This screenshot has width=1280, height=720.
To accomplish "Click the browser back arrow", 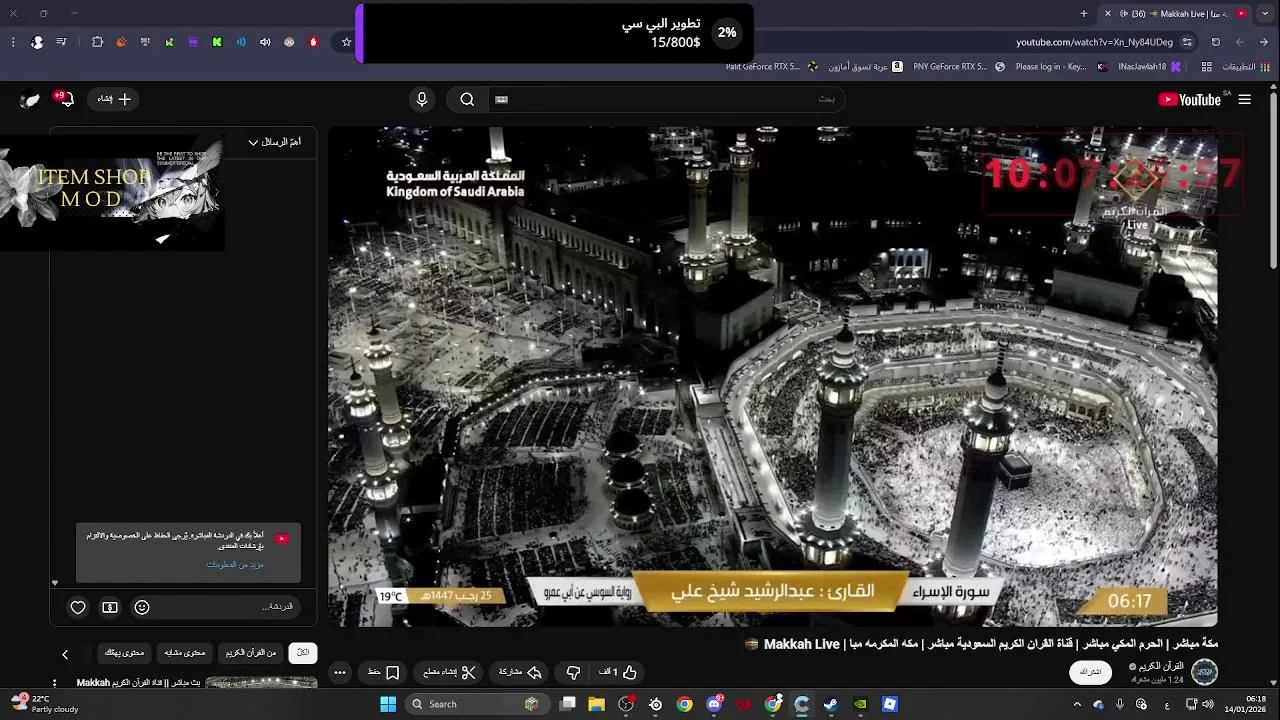I will [x=1264, y=42].
